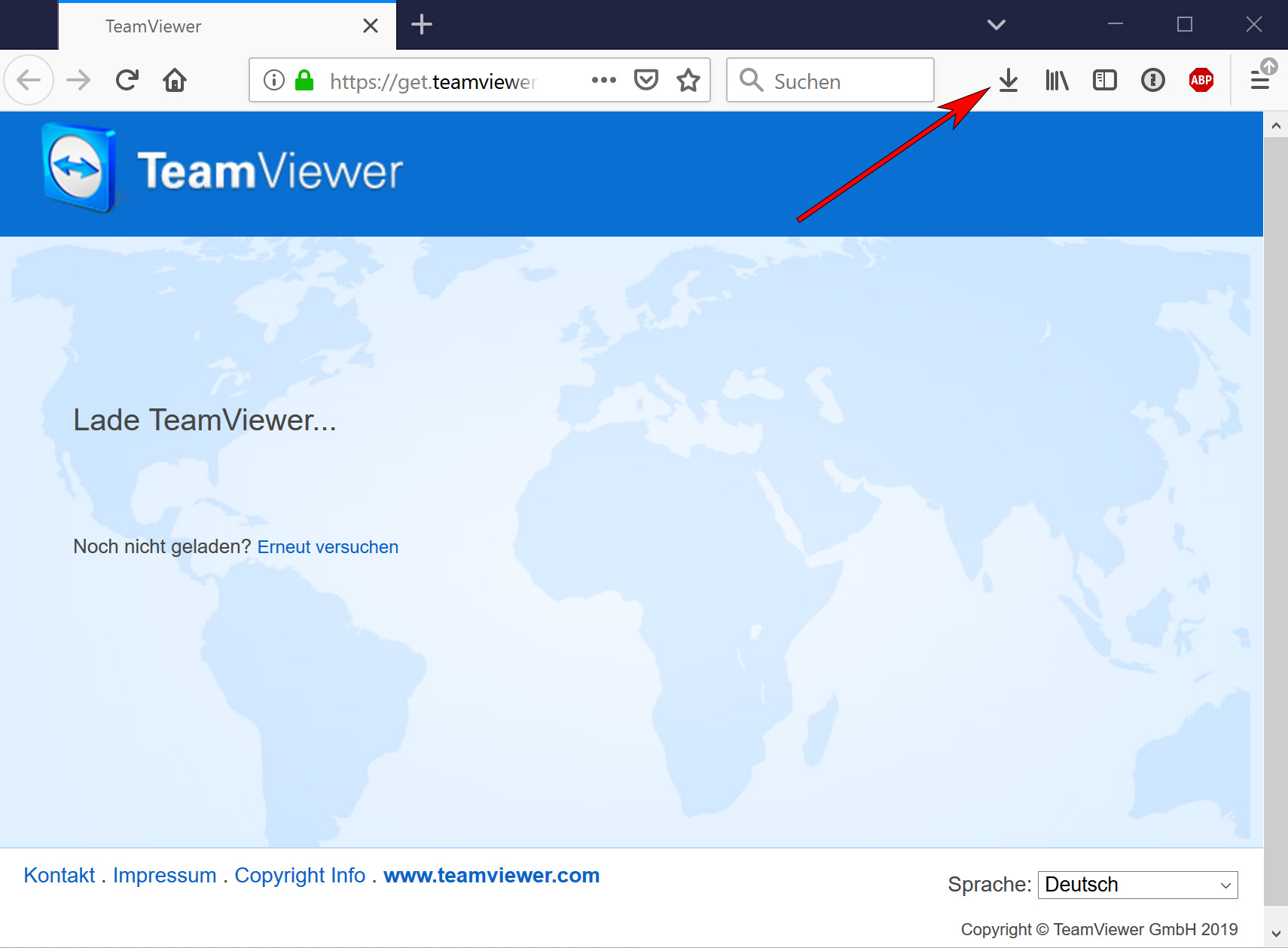Click the vertical scrollbar thumb
The width and height of the screenshot is (1288, 948).
click(1276, 521)
